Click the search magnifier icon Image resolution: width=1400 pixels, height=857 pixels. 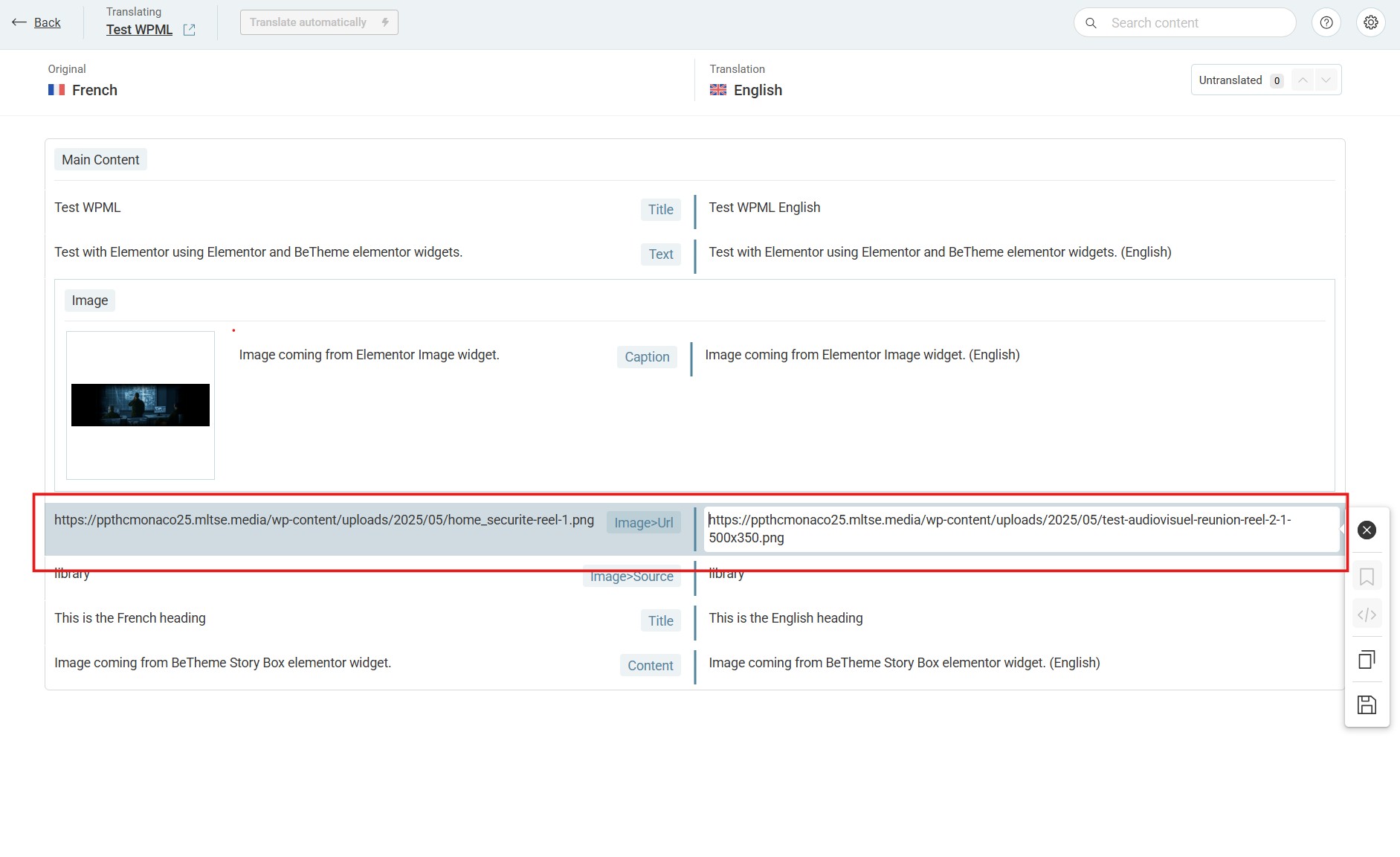[1091, 23]
